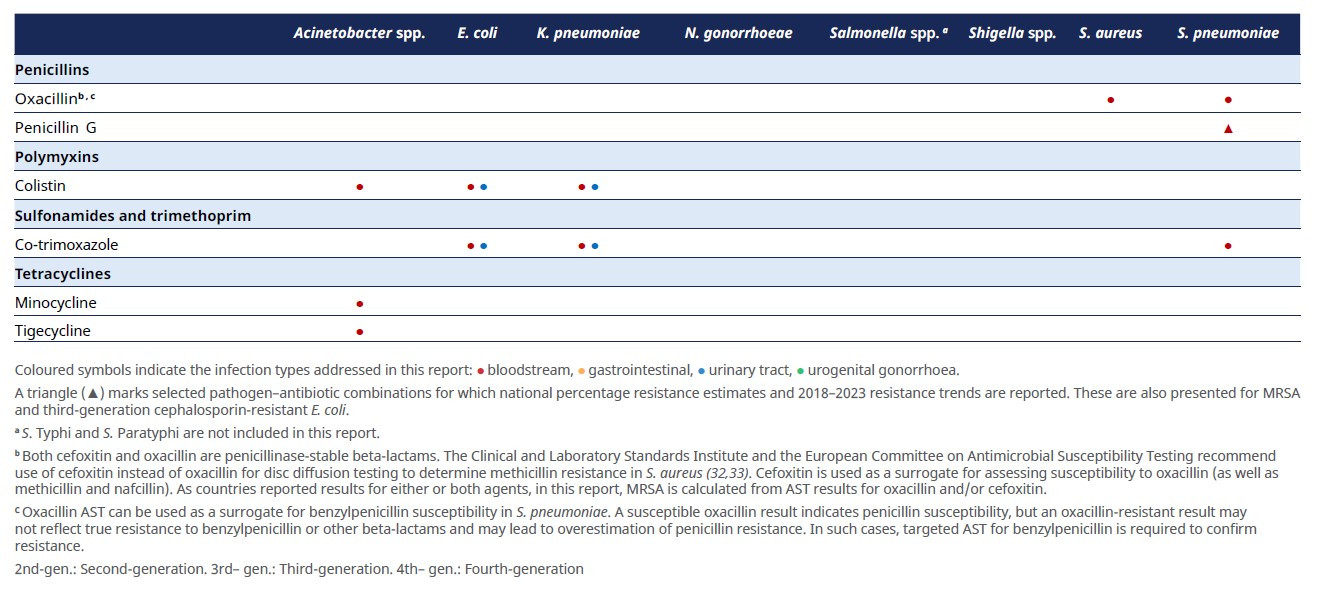Click the Oxacillin red dot under S. aureus
This screenshot has width=1324, height=601.
[x=1111, y=100]
